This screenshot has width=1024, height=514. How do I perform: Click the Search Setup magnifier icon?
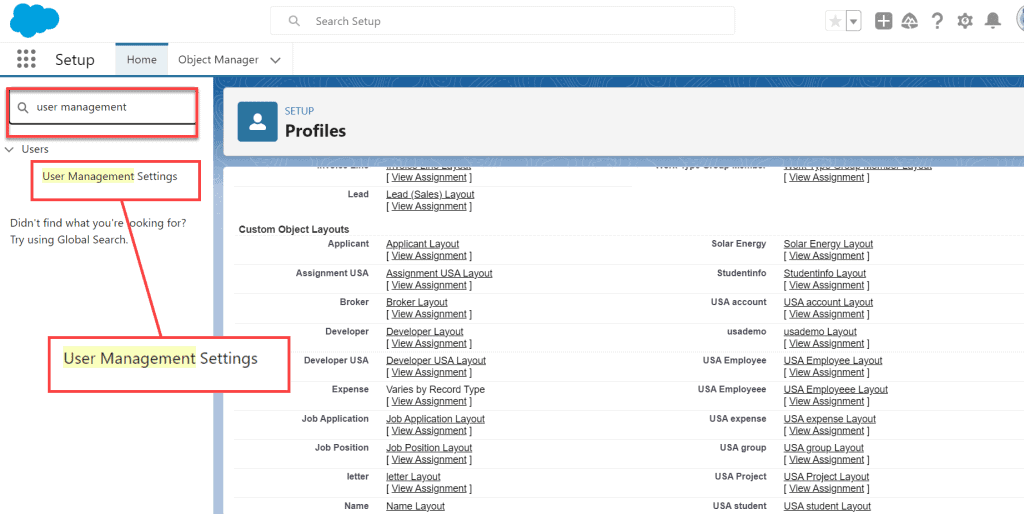[x=295, y=21]
